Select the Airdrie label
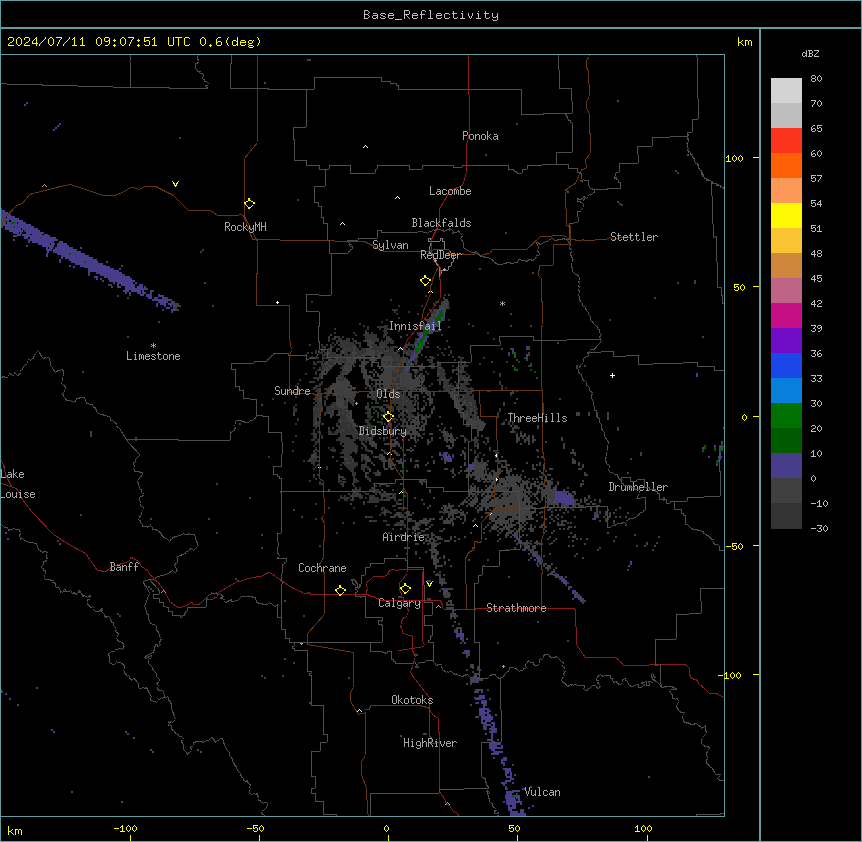 click(403, 537)
